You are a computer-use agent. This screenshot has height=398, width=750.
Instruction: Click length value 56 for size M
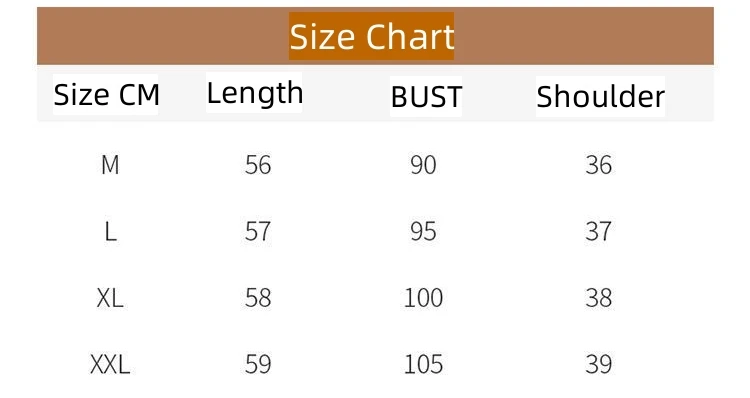point(258,165)
